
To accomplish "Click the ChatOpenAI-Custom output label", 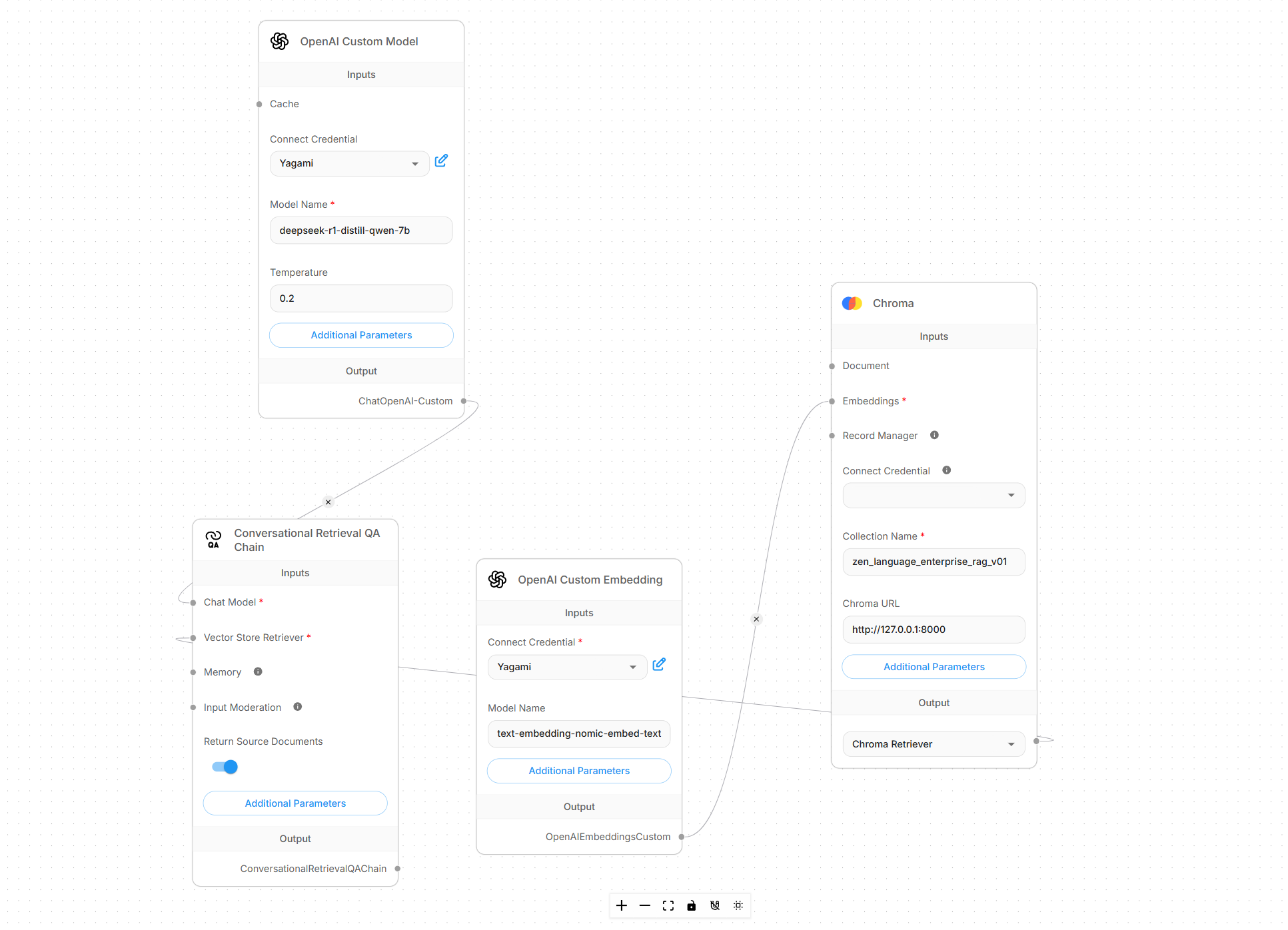I will coord(405,401).
